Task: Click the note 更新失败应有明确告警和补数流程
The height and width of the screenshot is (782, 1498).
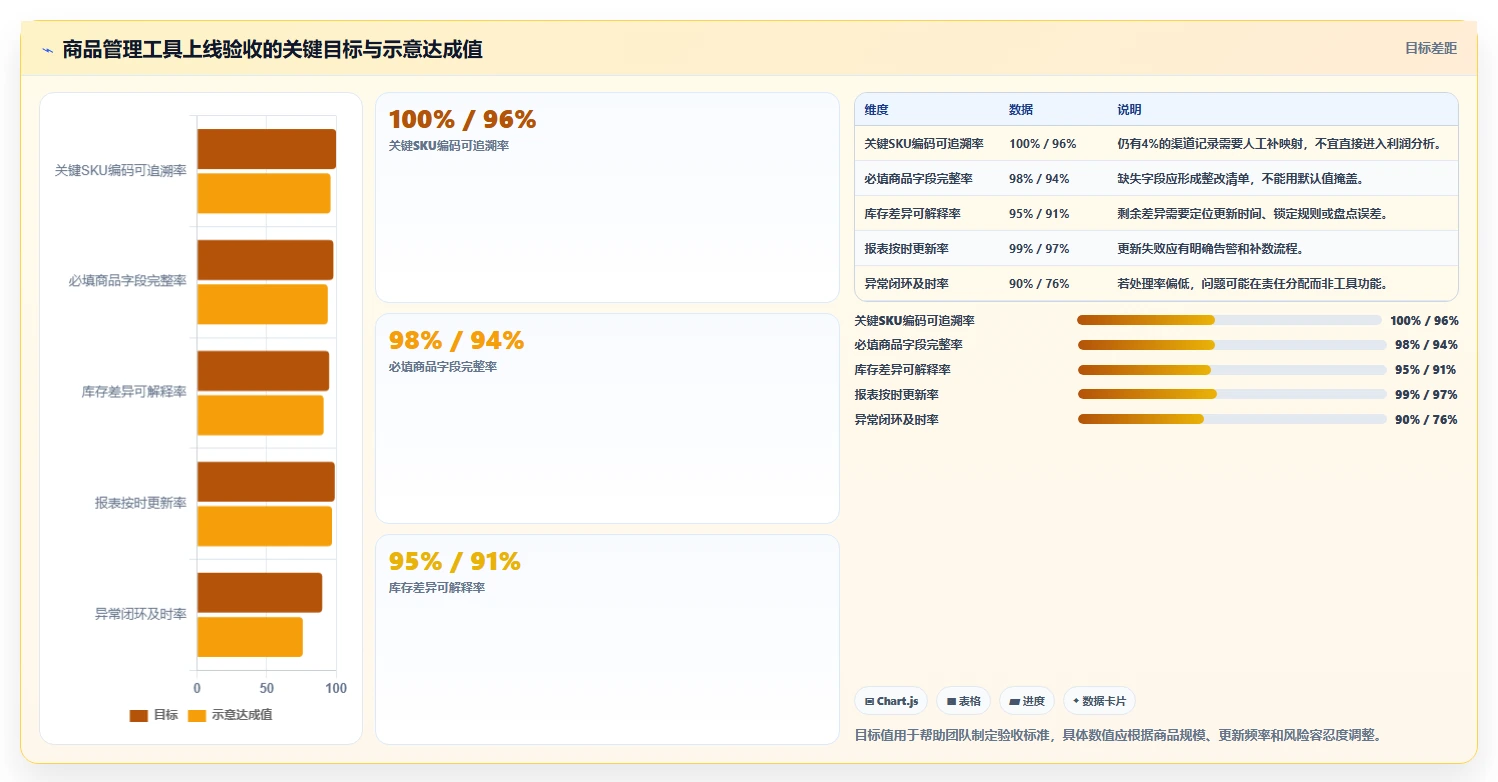Action: coord(1211,249)
